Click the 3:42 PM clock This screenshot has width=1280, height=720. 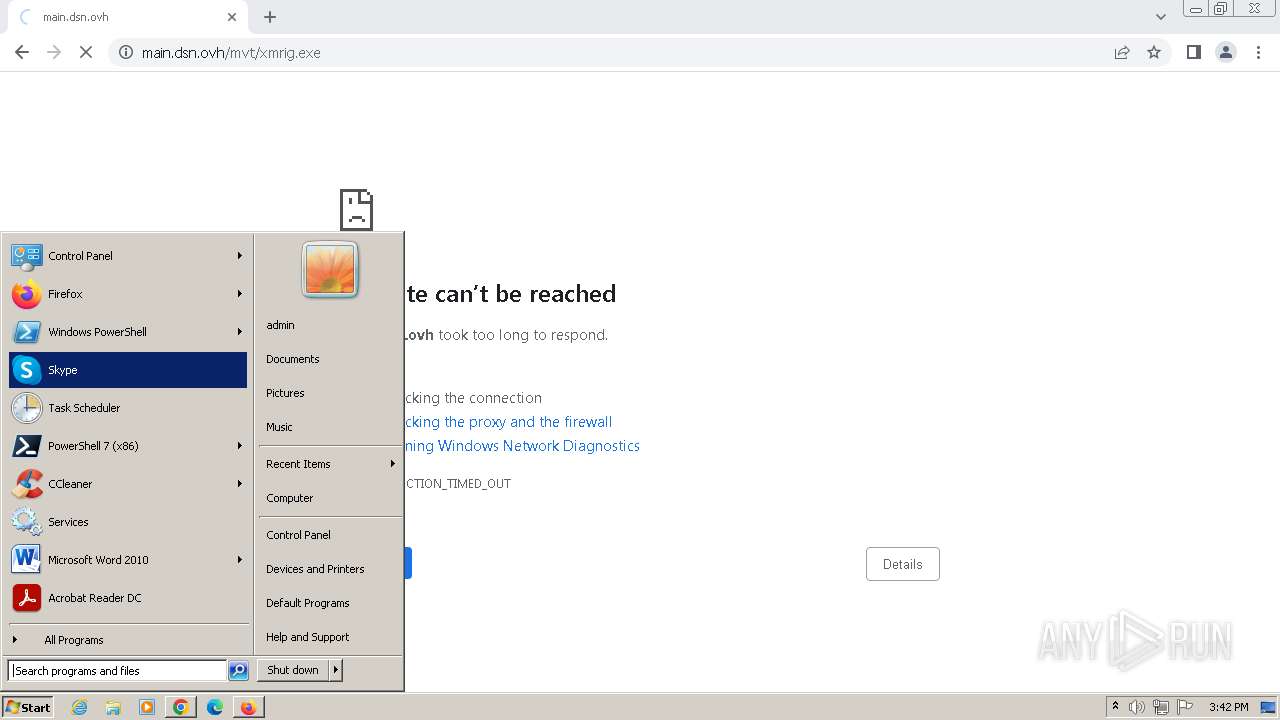pyautogui.click(x=1228, y=707)
